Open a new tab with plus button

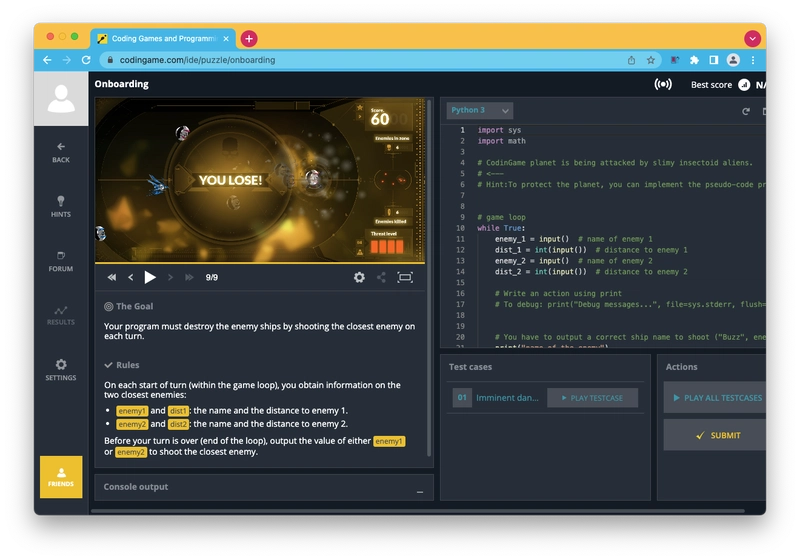click(249, 39)
